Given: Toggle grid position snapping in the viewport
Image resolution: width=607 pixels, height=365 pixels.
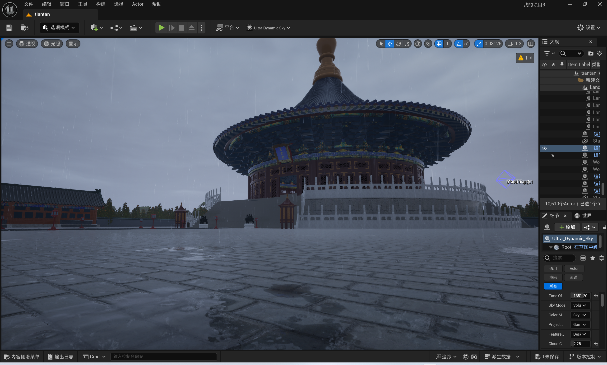Looking at the screenshot, I should (x=439, y=44).
